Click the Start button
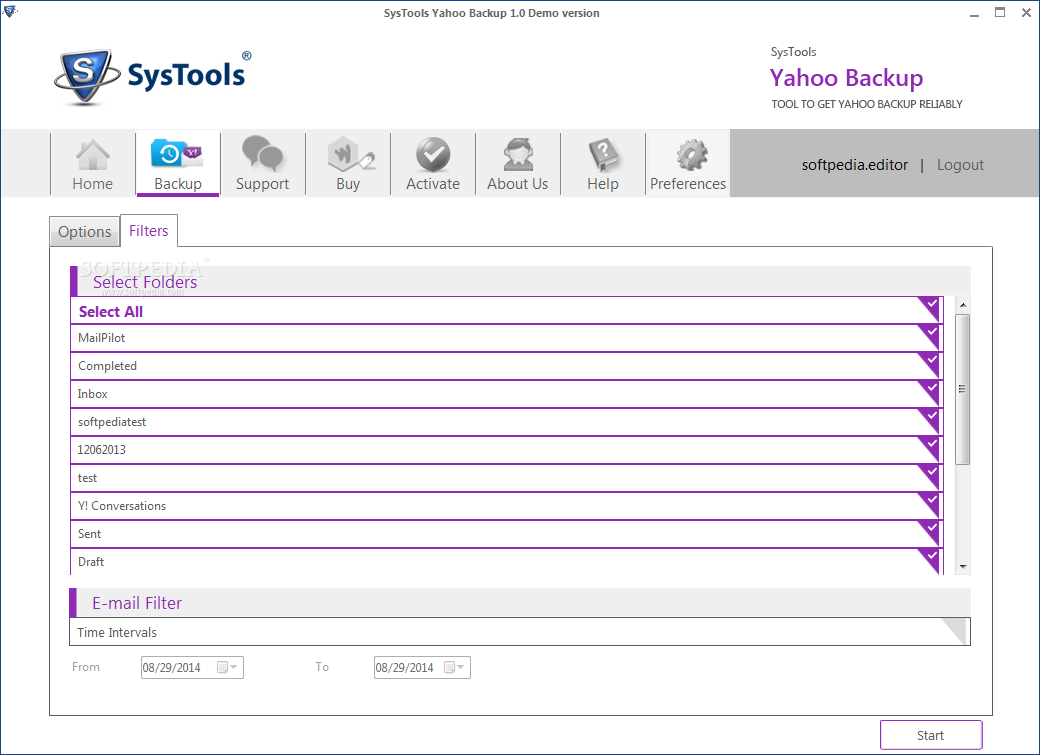The height and width of the screenshot is (755, 1040). [x=931, y=735]
